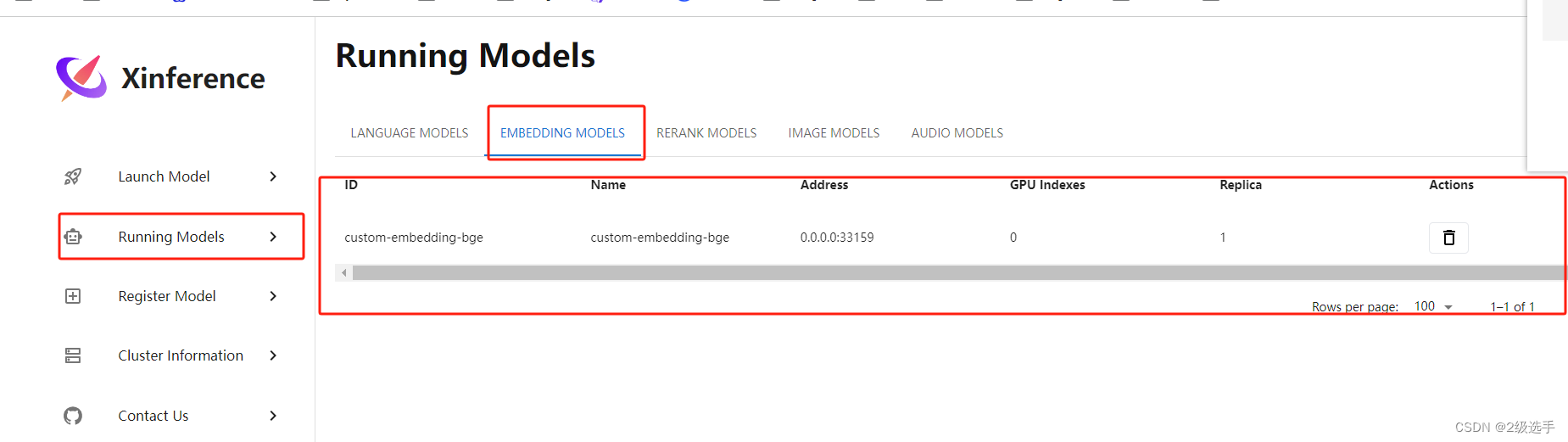Select the address 0.0.0.0:33159 cell
Image resolution: width=1568 pixels, height=442 pixels.
click(837, 238)
